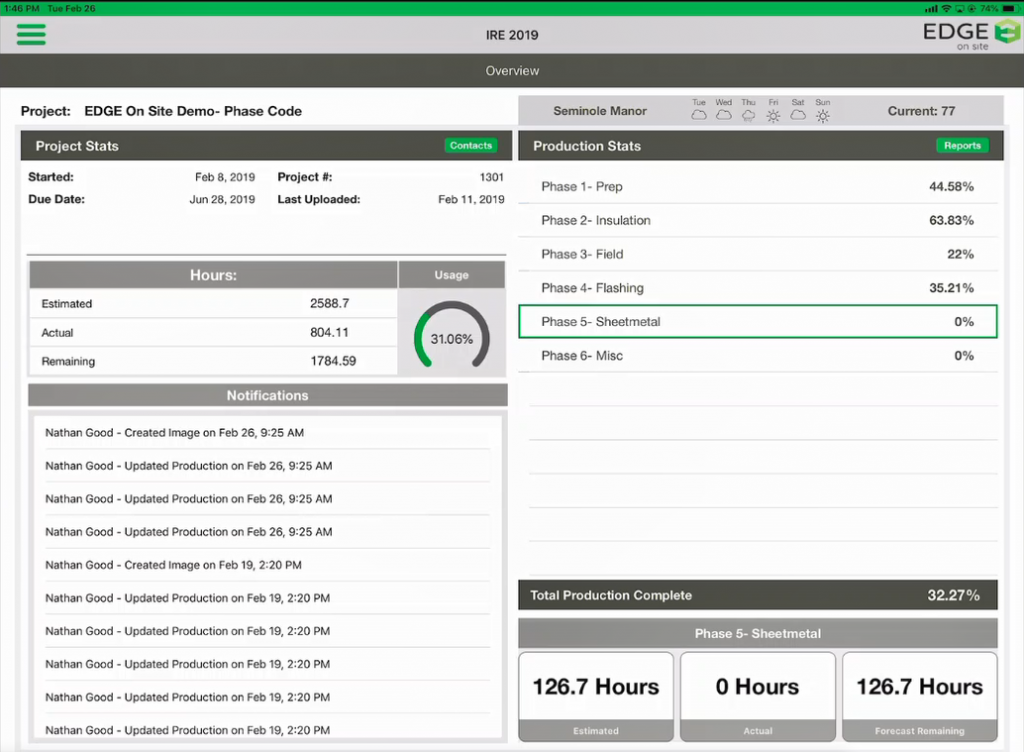1024x752 pixels.
Task: Open the Contacts list
Action: pyautogui.click(x=470, y=145)
